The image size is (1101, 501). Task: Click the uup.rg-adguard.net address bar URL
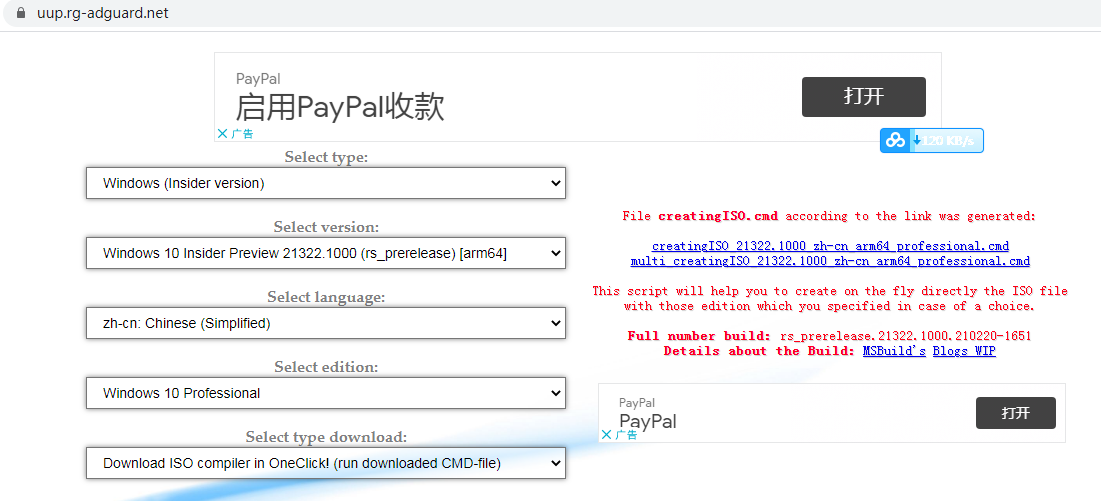(103, 13)
